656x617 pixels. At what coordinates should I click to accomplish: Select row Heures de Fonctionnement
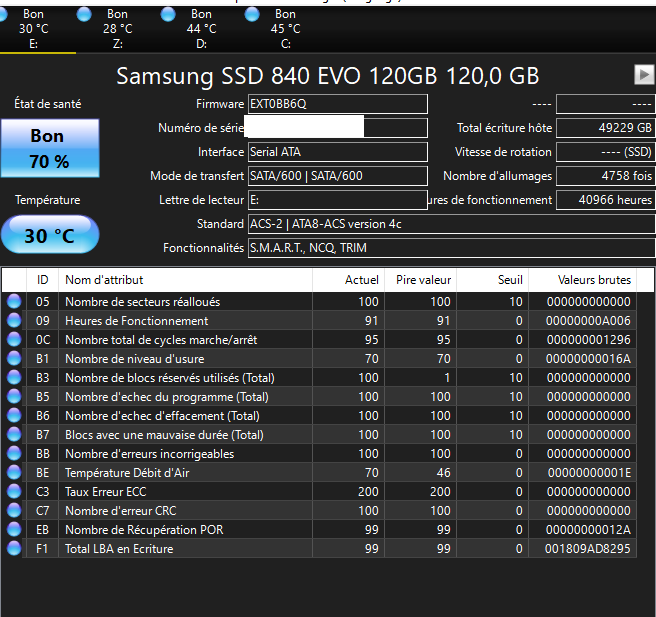tap(319, 320)
